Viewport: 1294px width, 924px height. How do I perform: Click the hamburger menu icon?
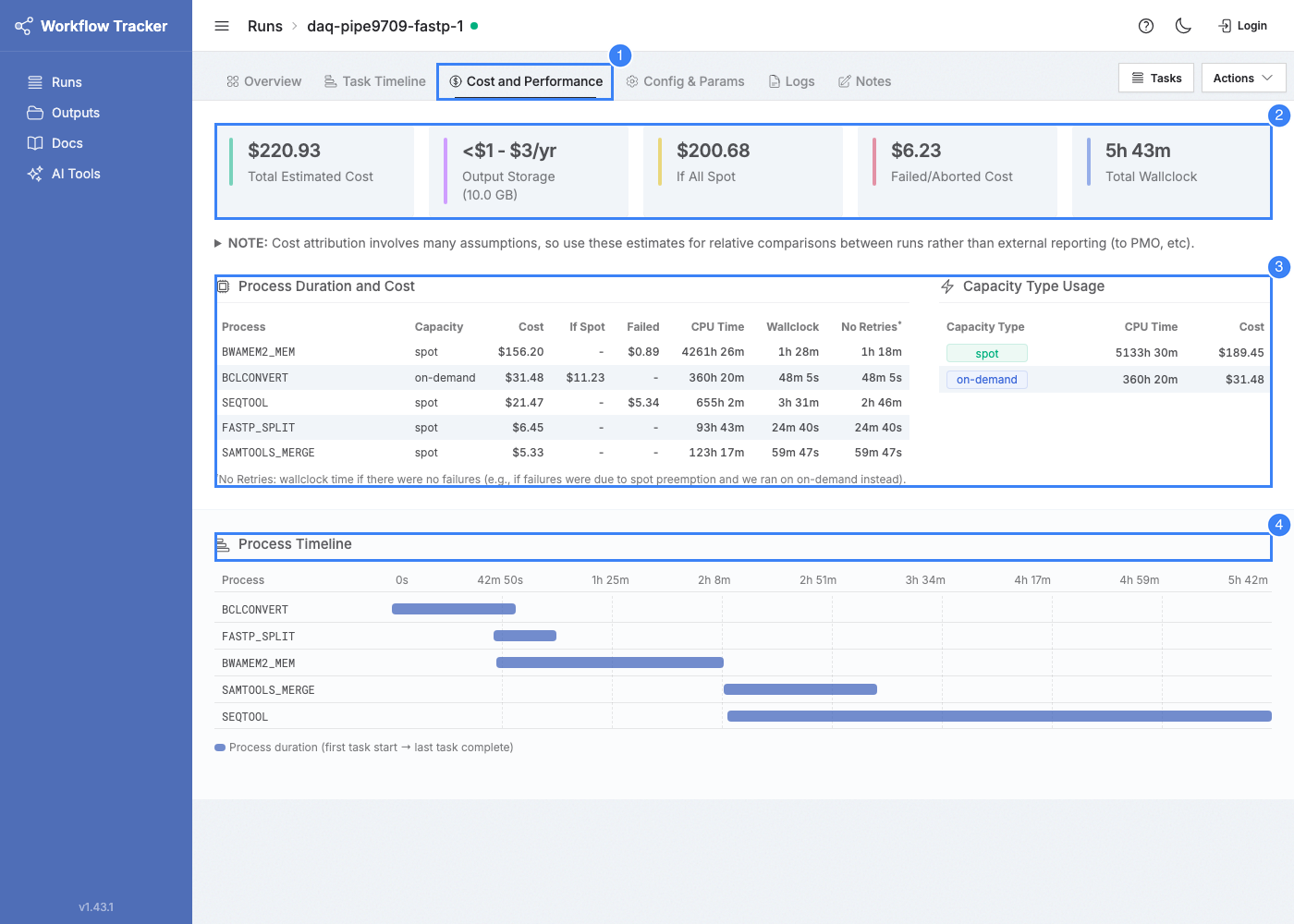pos(222,26)
